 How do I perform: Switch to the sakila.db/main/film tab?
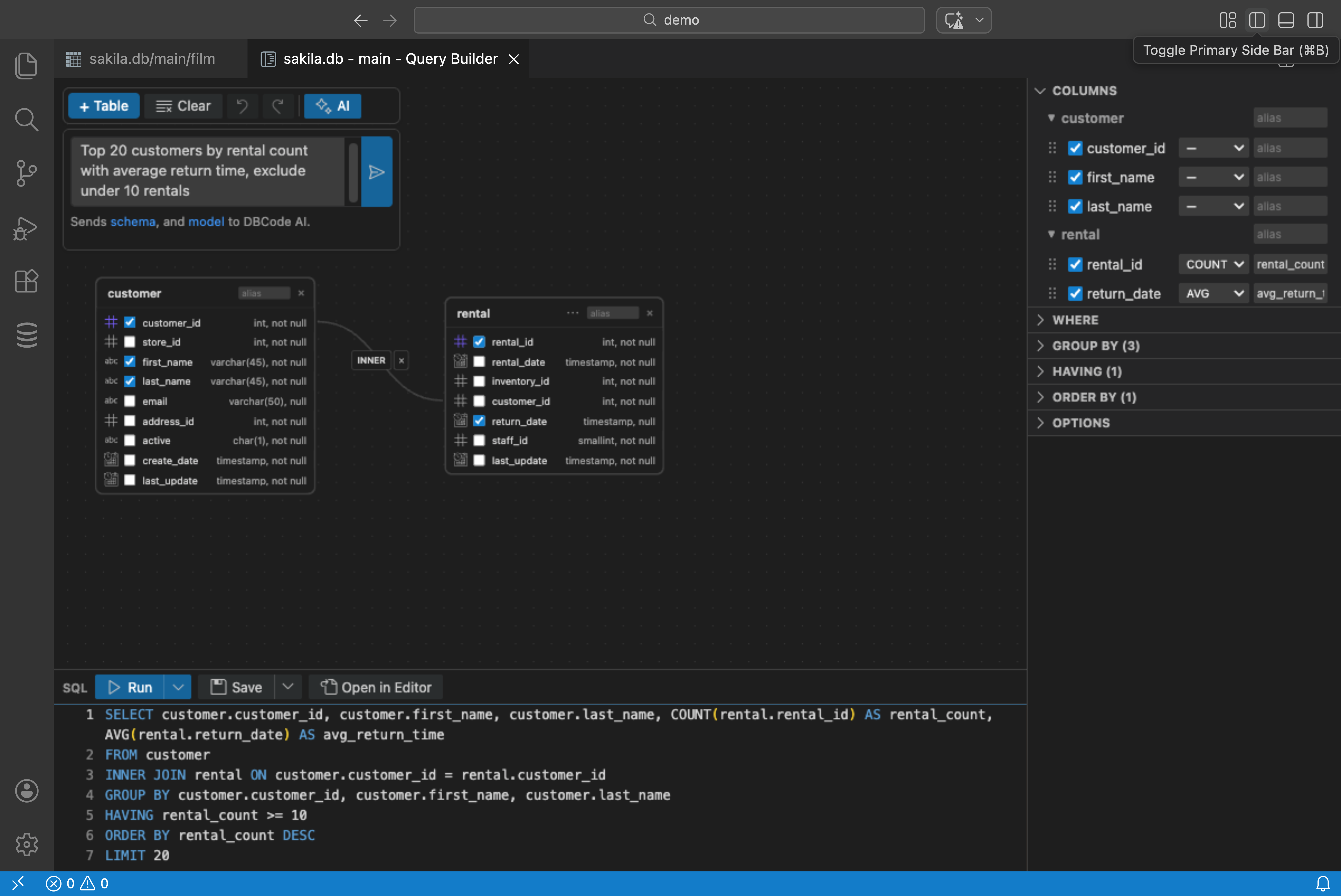(x=152, y=58)
